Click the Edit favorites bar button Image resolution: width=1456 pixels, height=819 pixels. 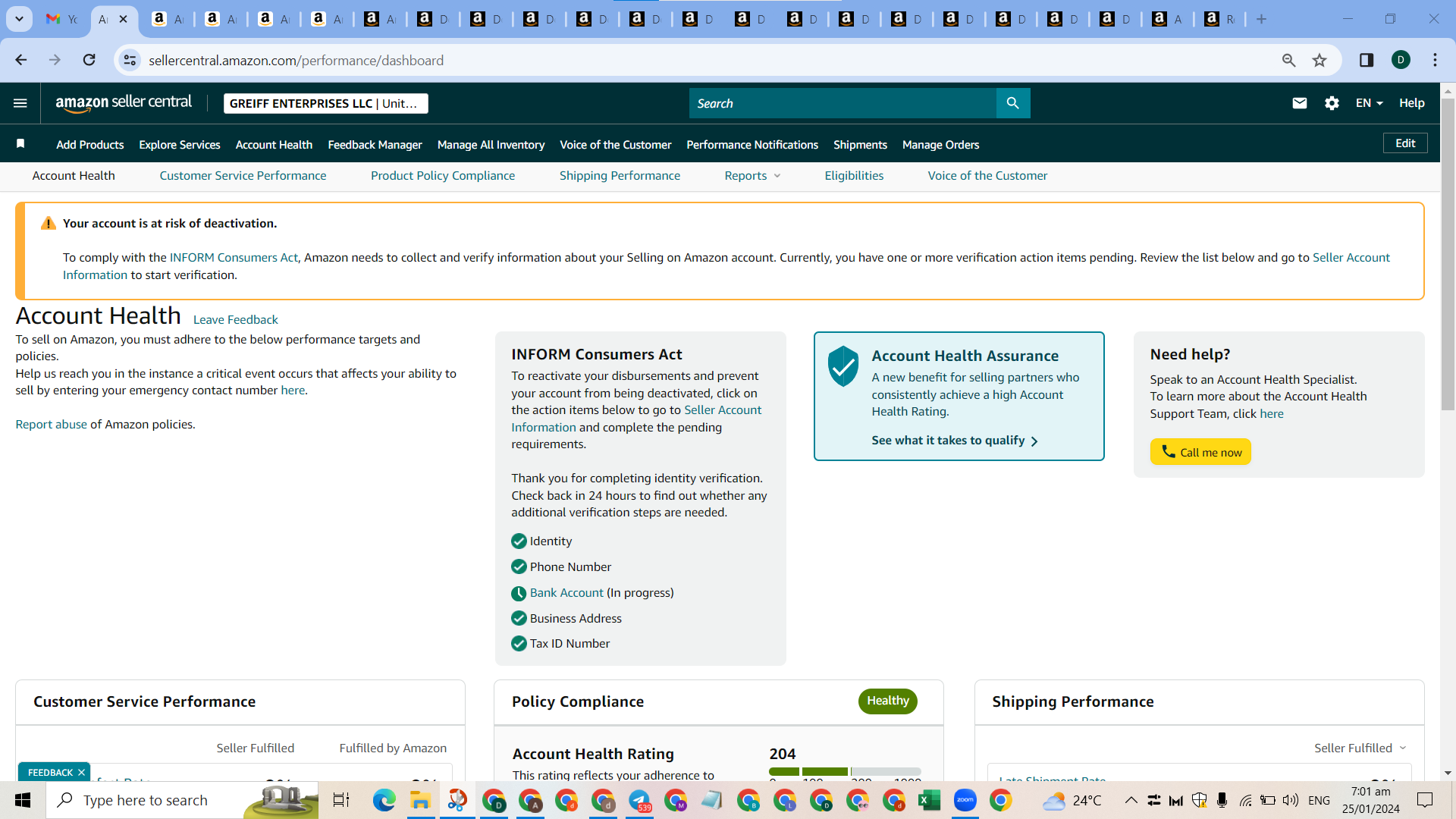click(x=1405, y=143)
